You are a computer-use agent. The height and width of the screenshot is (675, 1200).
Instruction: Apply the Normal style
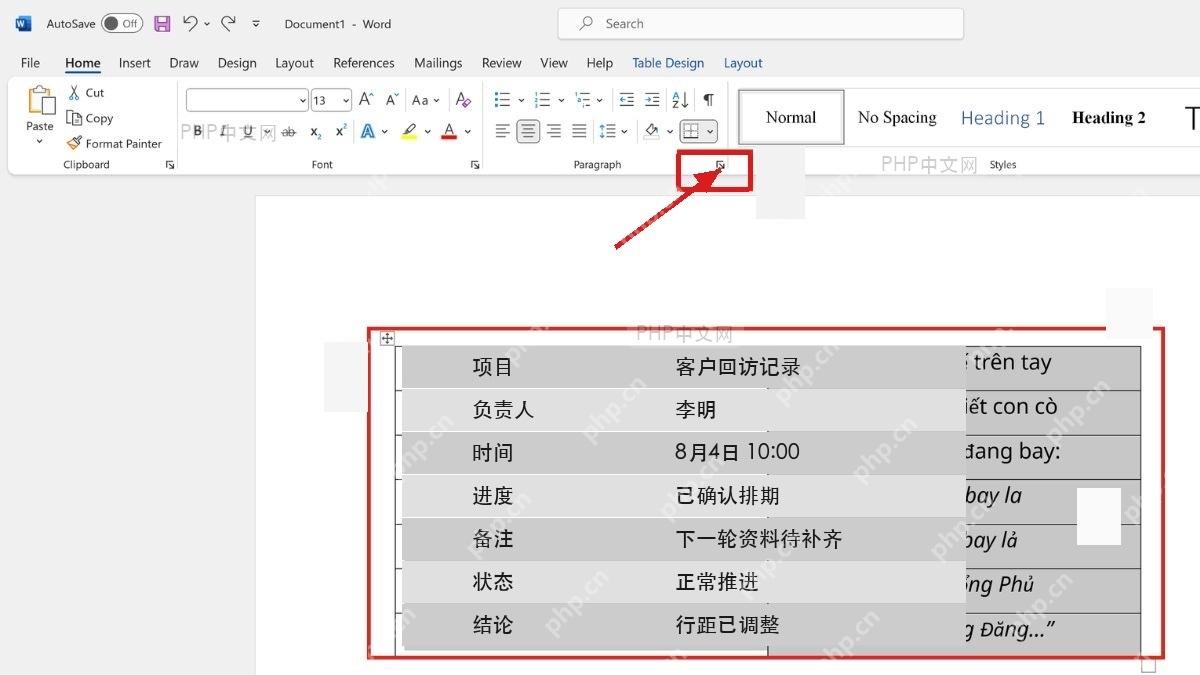click(791, 117)
